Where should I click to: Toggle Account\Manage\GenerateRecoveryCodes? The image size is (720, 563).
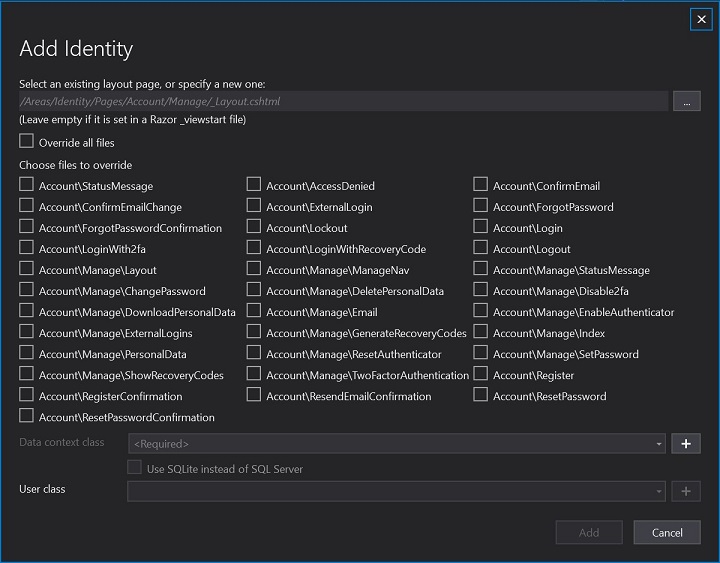pyautogui.click(x=253, y=332)
